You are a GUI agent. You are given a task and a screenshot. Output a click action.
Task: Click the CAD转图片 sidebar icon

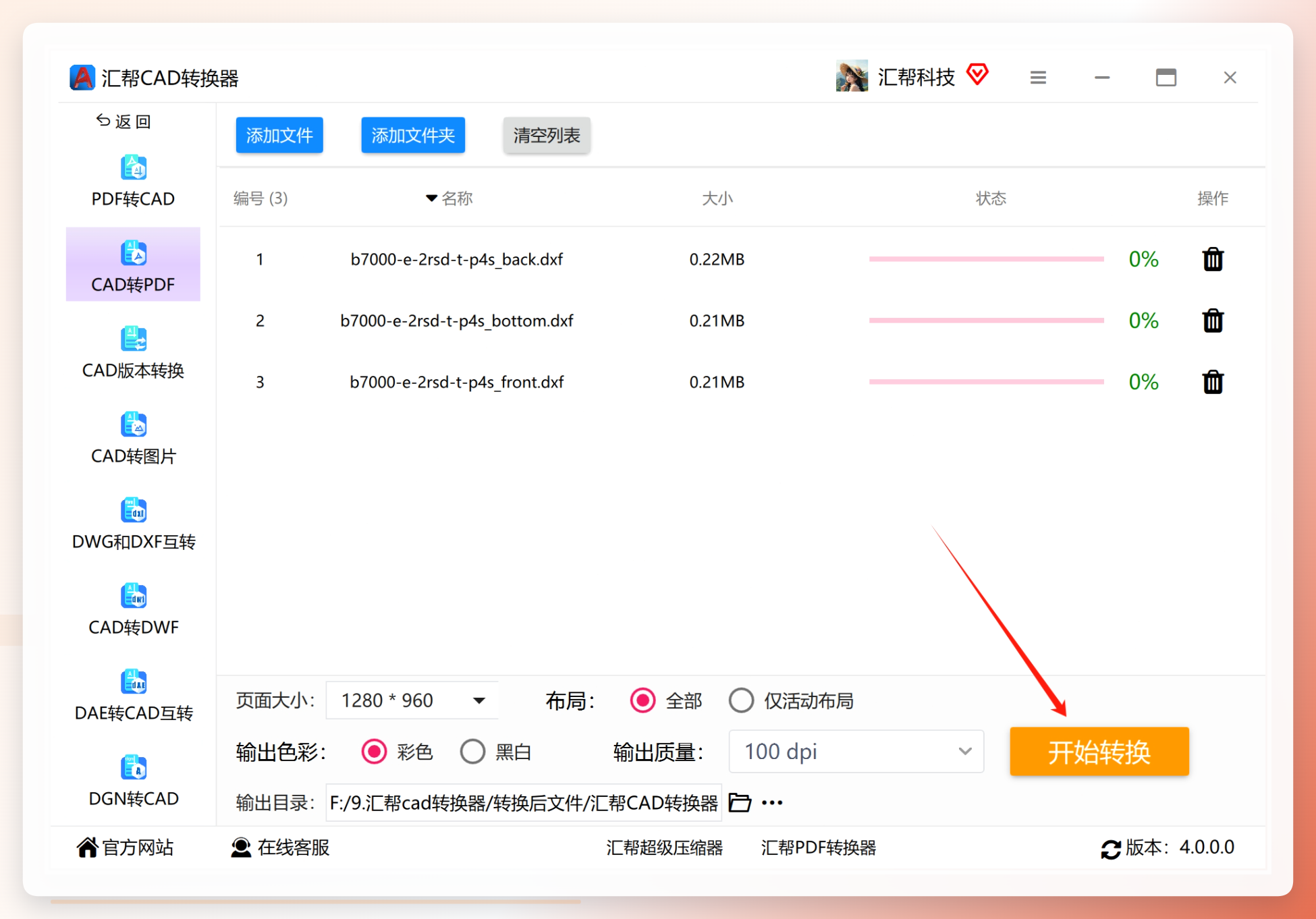coord(134,424)
